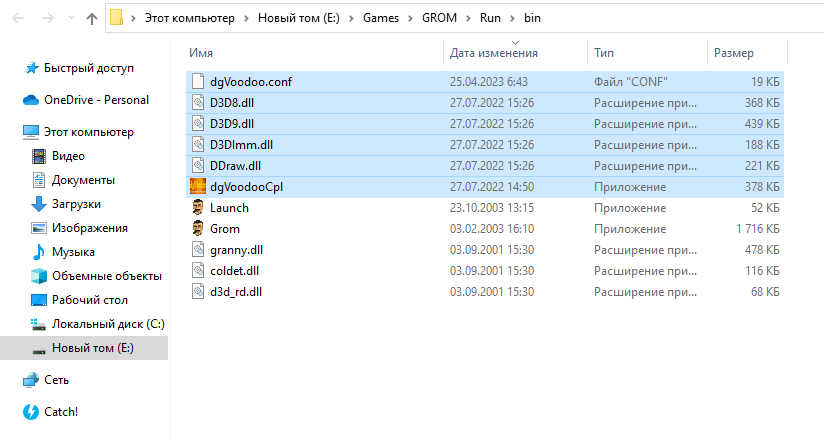Click the Catch! lightning icon
Viewport: 824px width, 440px height.
31,411
